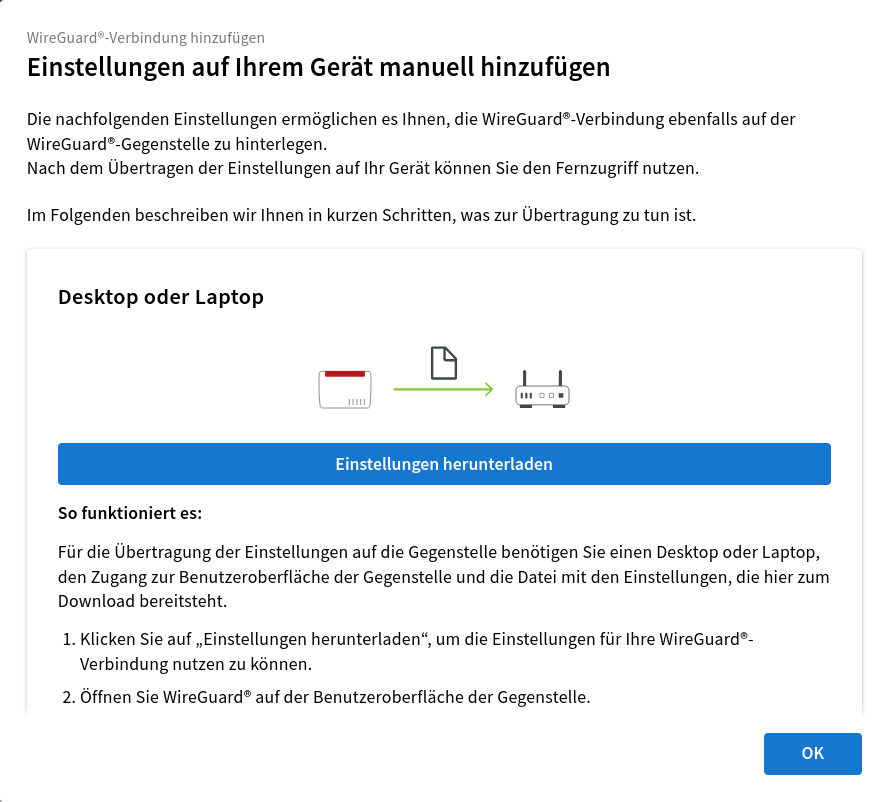The width and height of the screenshot is (884, 802).
Task: Click the heading "Einstellungen auf Ihrem Gerät manuell hinzufügen"
Action: (x=318, y=68)
